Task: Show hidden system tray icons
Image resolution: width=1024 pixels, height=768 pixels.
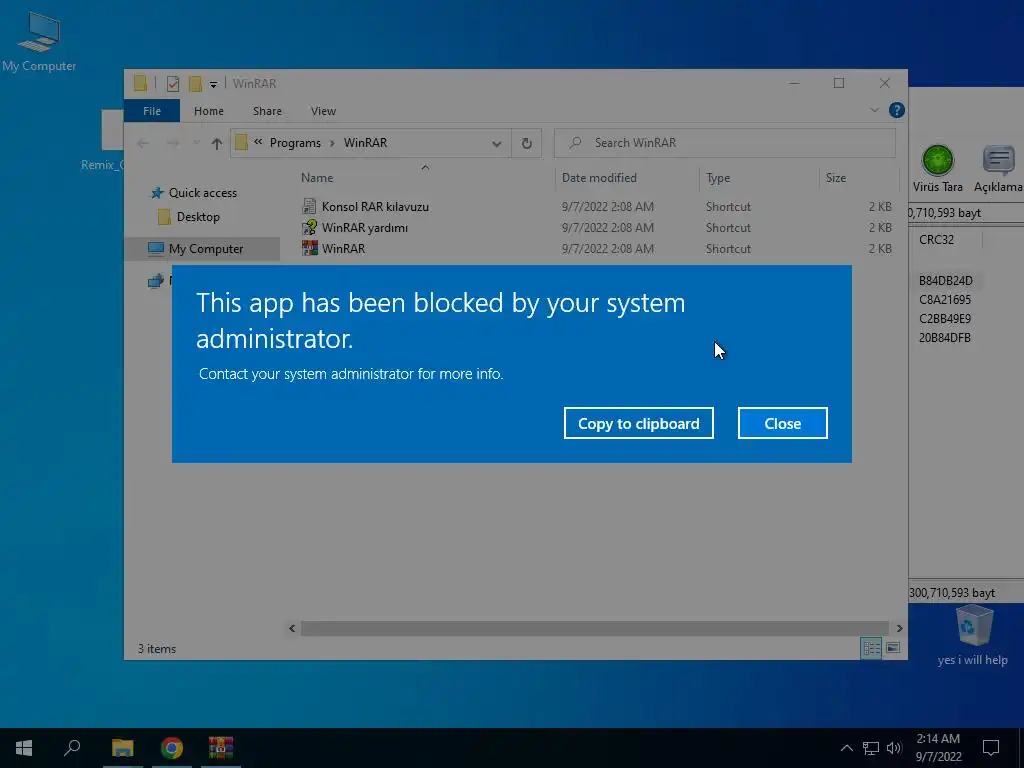Action: [846, 748]
